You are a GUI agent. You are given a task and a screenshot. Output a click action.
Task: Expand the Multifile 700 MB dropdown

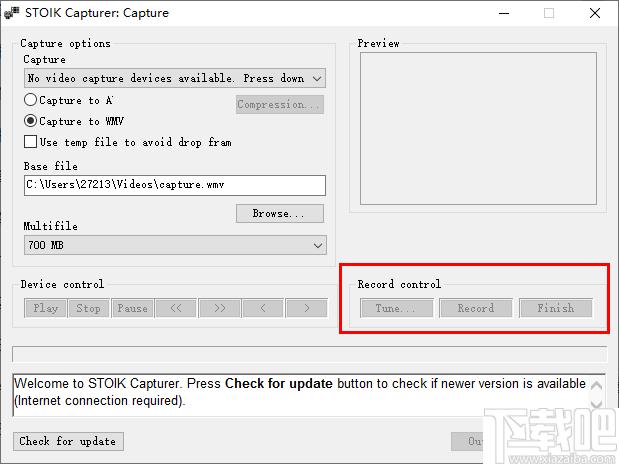pos(175,245)
